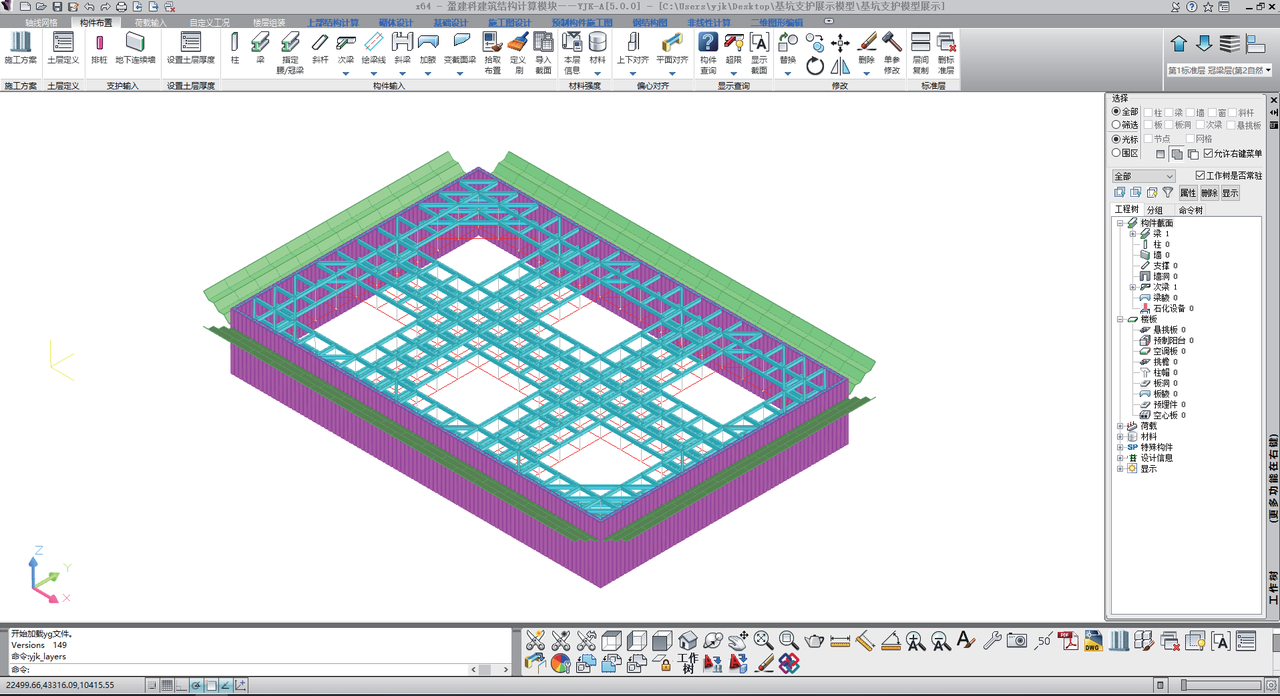Click the 显示 button in work tree panel

(x=1230, y=193)
